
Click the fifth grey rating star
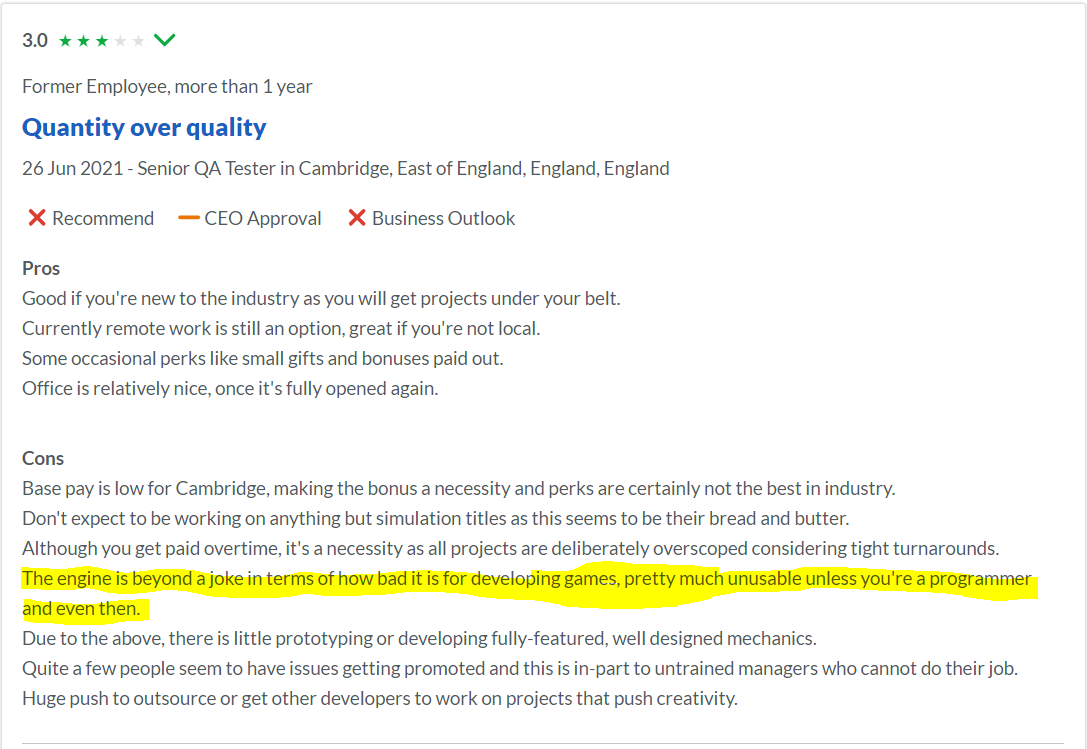(138, 41)
